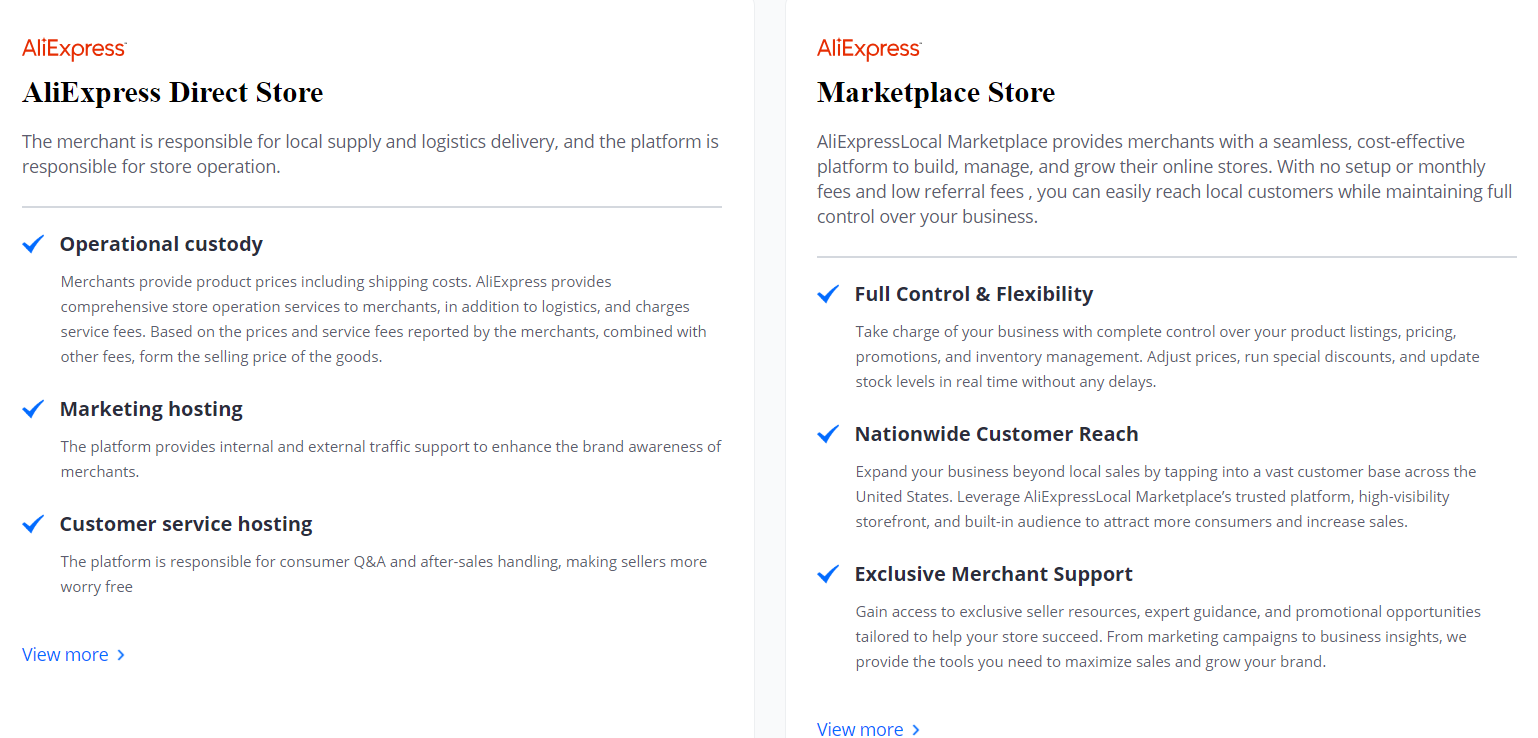Click the checkmark beside Exclusive Merchant Support
The image size is (1538, 738).
pos(827,573)
